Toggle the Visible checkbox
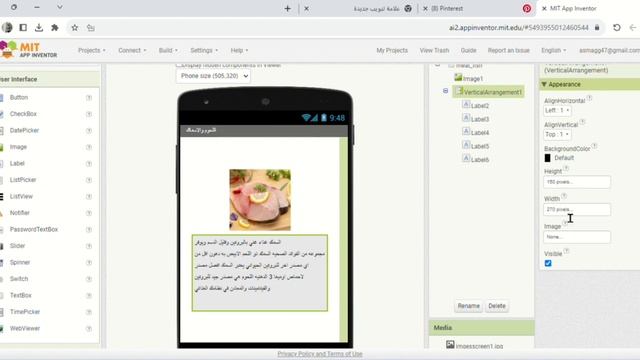The image size is (640, 360). pyautogui.click(x=548, y=263)
